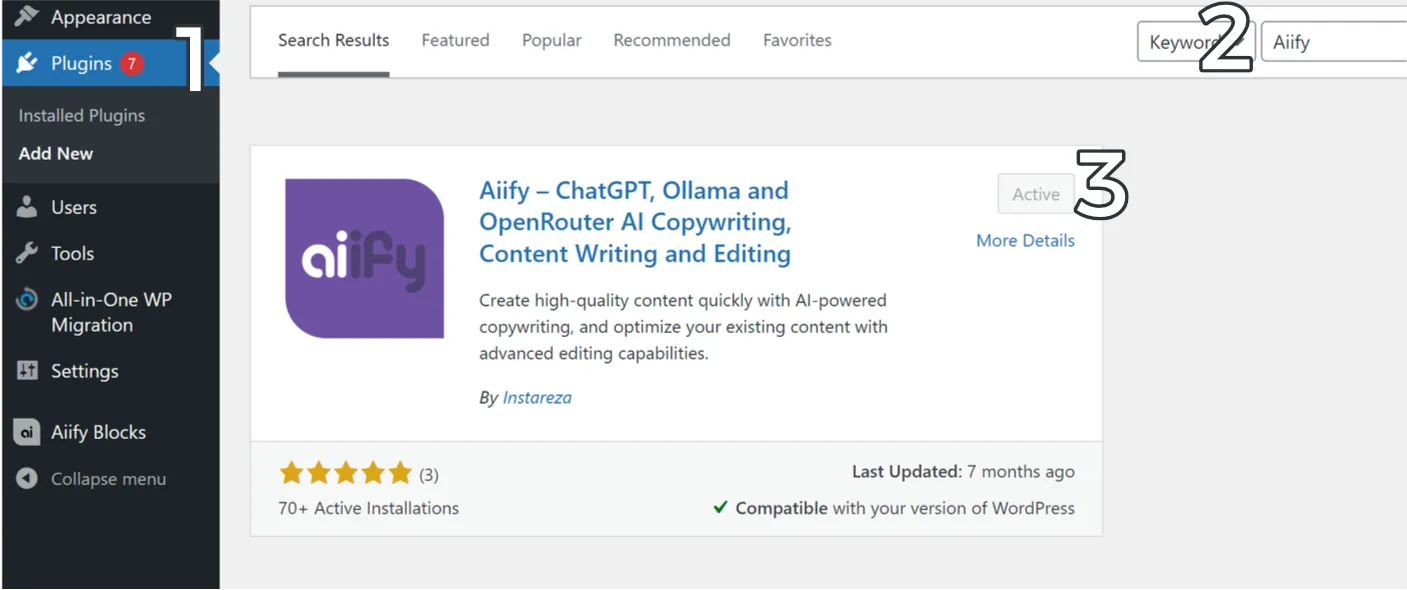Click the Collapse menu arrow icon
The height and width of the screenshot is (590, 1407).
click(27, 479)
